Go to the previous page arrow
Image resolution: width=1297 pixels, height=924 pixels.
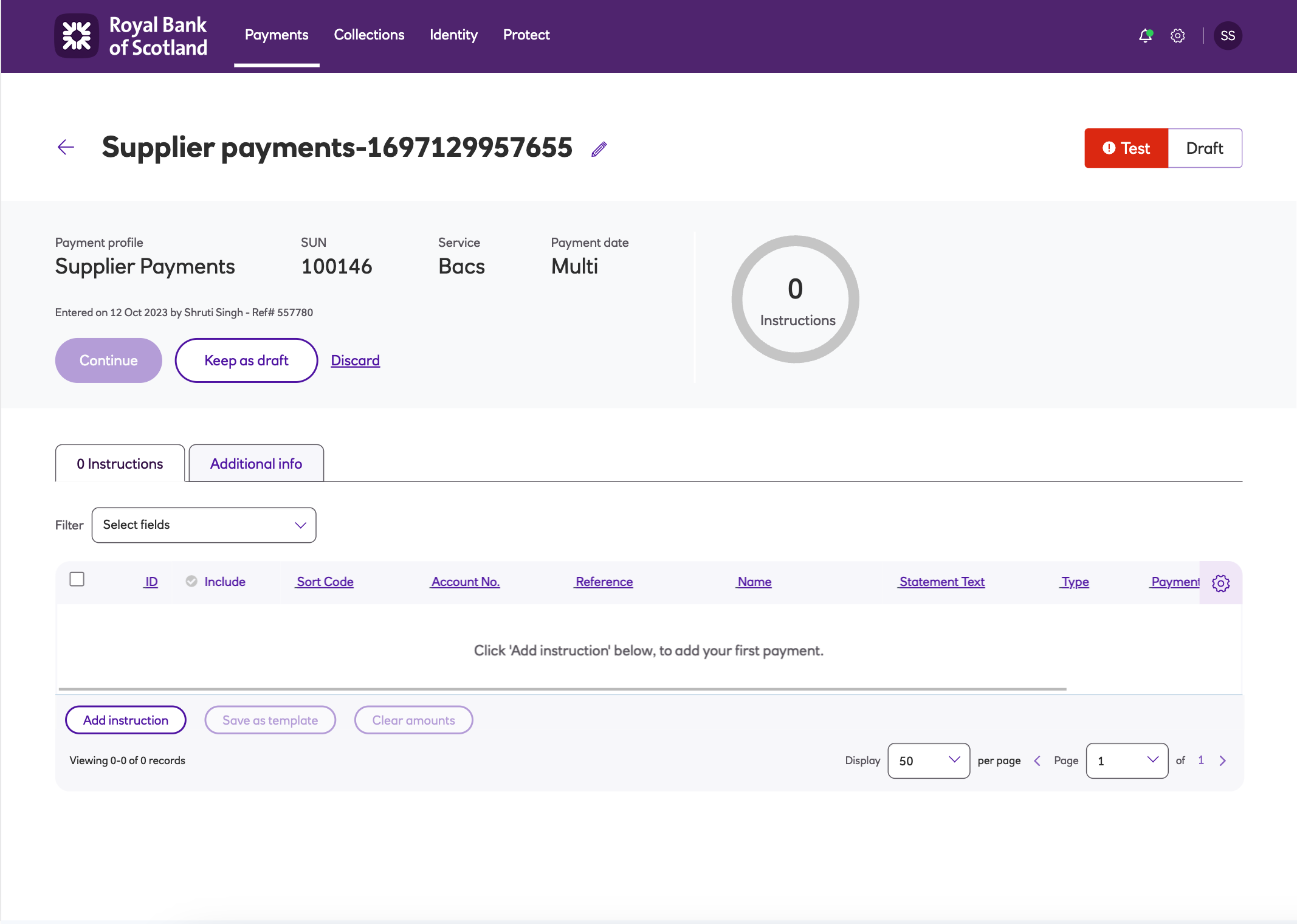[x=1037, y=761]
